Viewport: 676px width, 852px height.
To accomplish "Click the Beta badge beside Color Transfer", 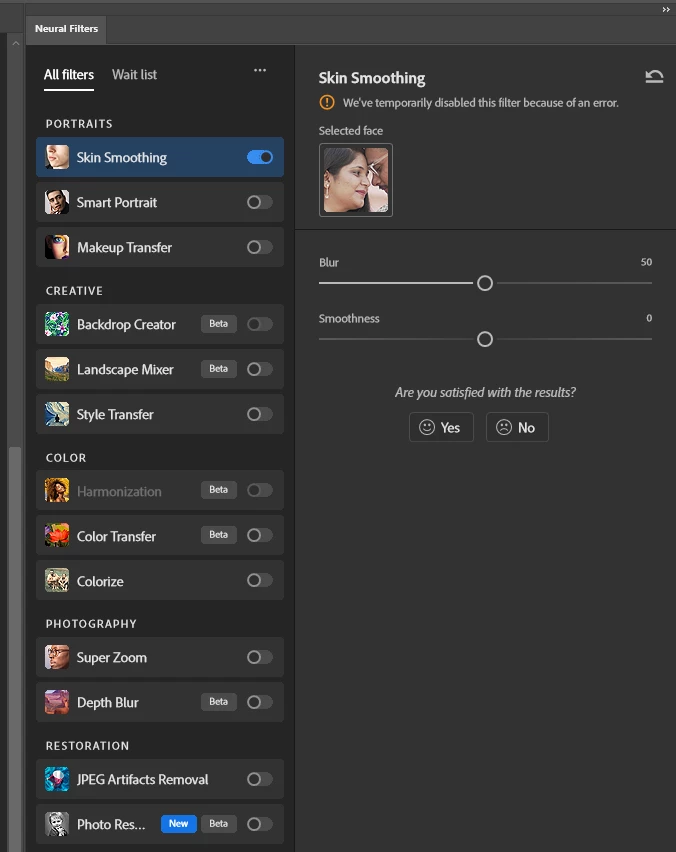I will point(218,535).
